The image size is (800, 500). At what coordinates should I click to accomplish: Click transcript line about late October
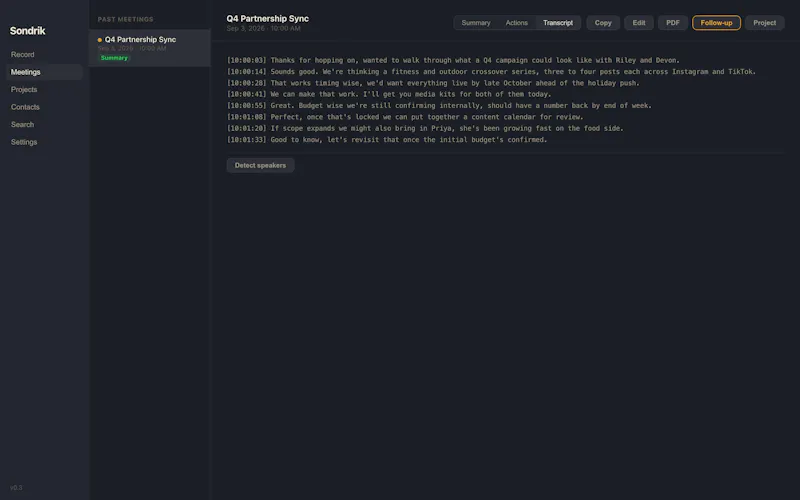[433, 83]
